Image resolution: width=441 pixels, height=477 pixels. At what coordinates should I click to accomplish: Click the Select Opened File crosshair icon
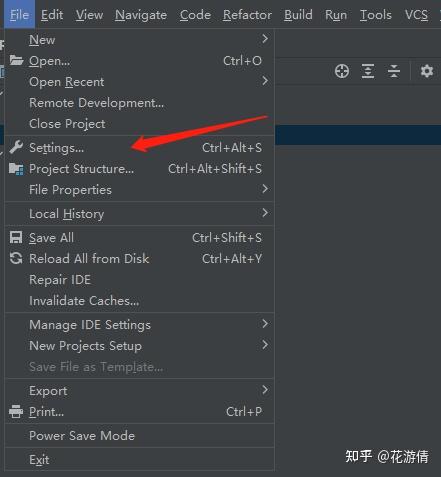point(342,71)
